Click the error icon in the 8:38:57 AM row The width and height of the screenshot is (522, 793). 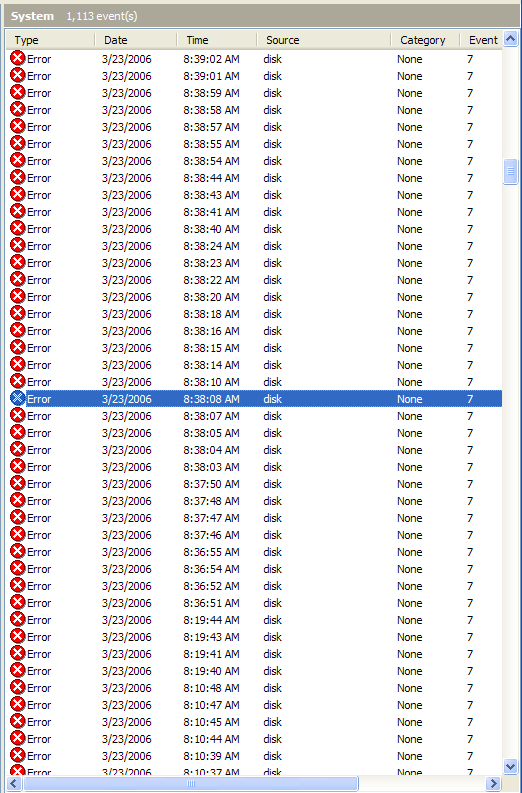coord(18,126)
